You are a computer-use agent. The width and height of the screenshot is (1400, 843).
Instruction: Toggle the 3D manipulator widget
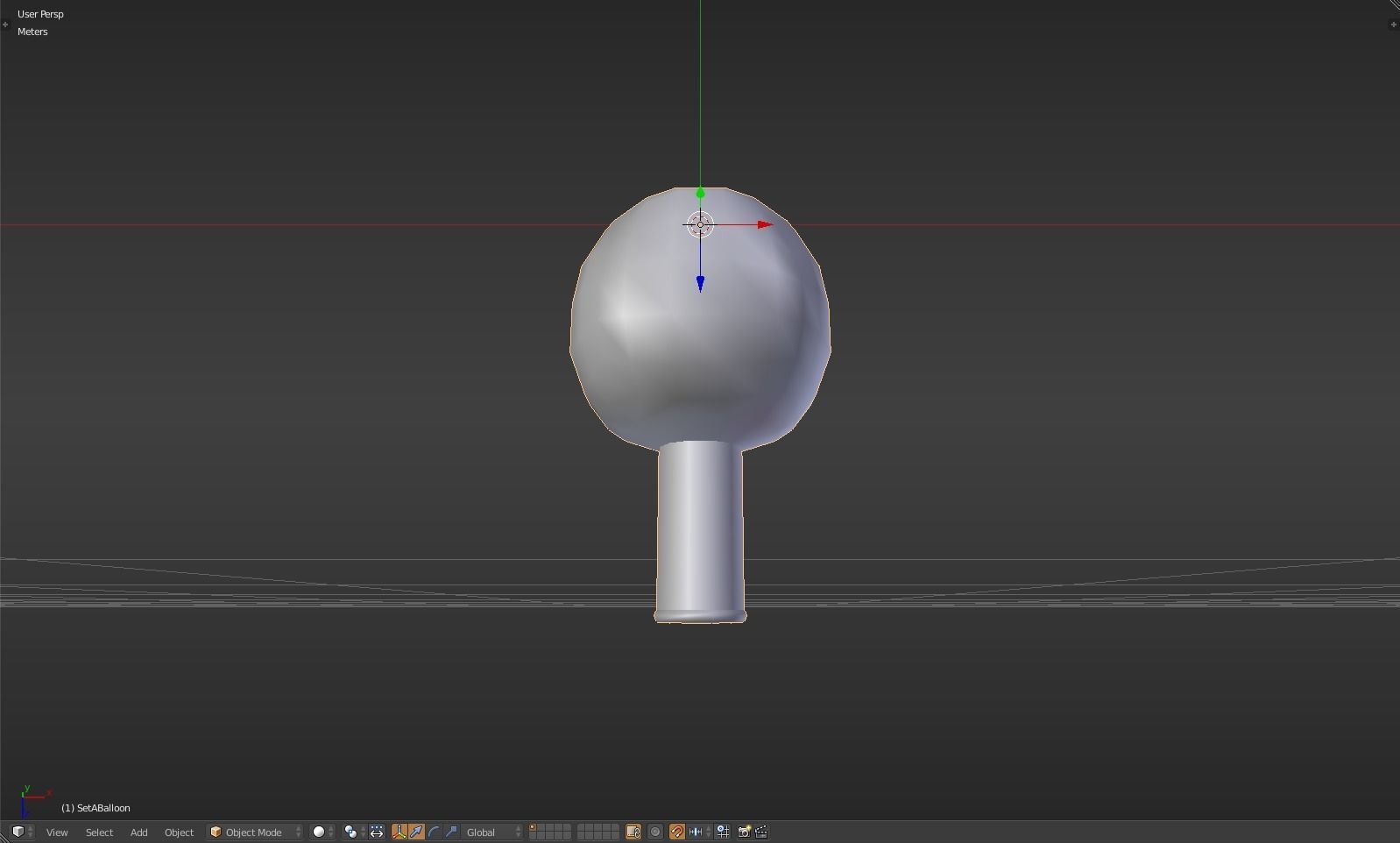click(x=399, y=832)
